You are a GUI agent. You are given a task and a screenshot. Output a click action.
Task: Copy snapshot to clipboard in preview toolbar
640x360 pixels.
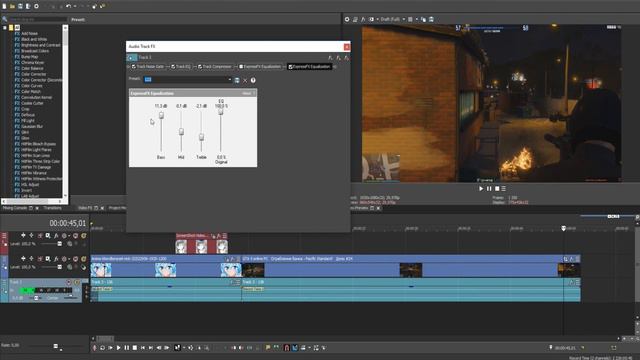pyautogui.click(x=423, y=19)
